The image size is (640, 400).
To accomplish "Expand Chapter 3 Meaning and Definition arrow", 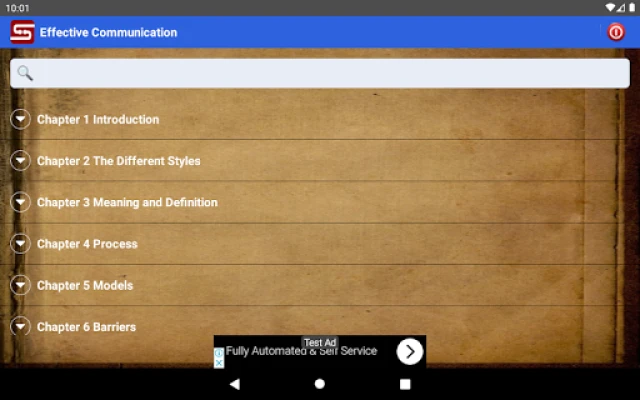I will click(21, 202).
